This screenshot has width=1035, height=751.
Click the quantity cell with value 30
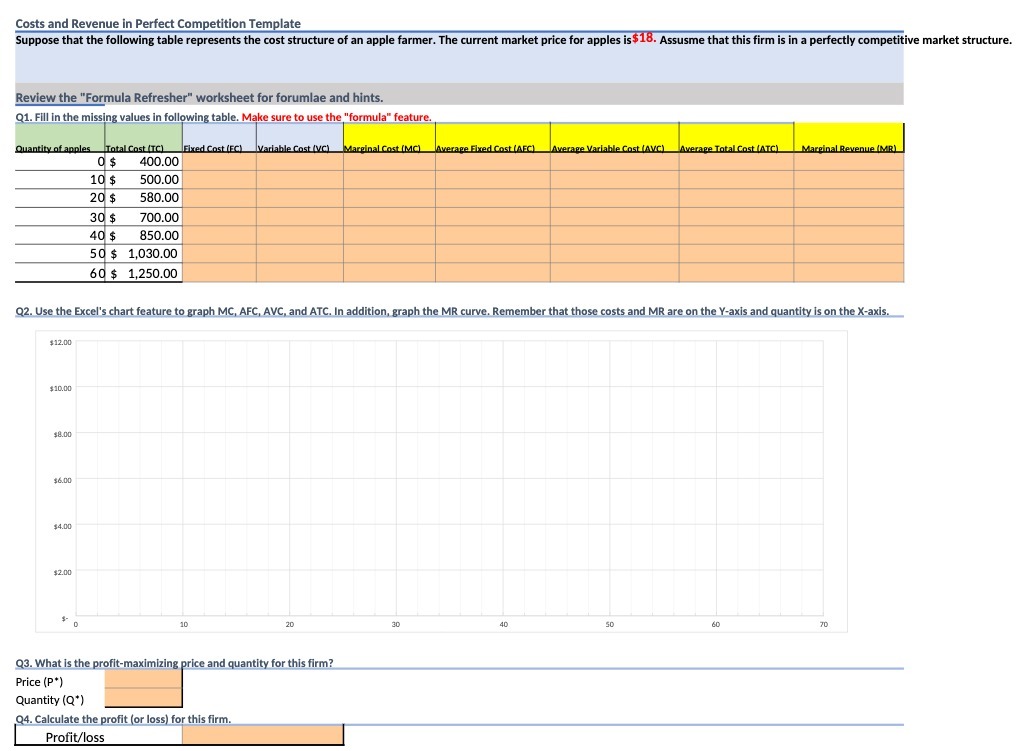[x=60, y=217]
